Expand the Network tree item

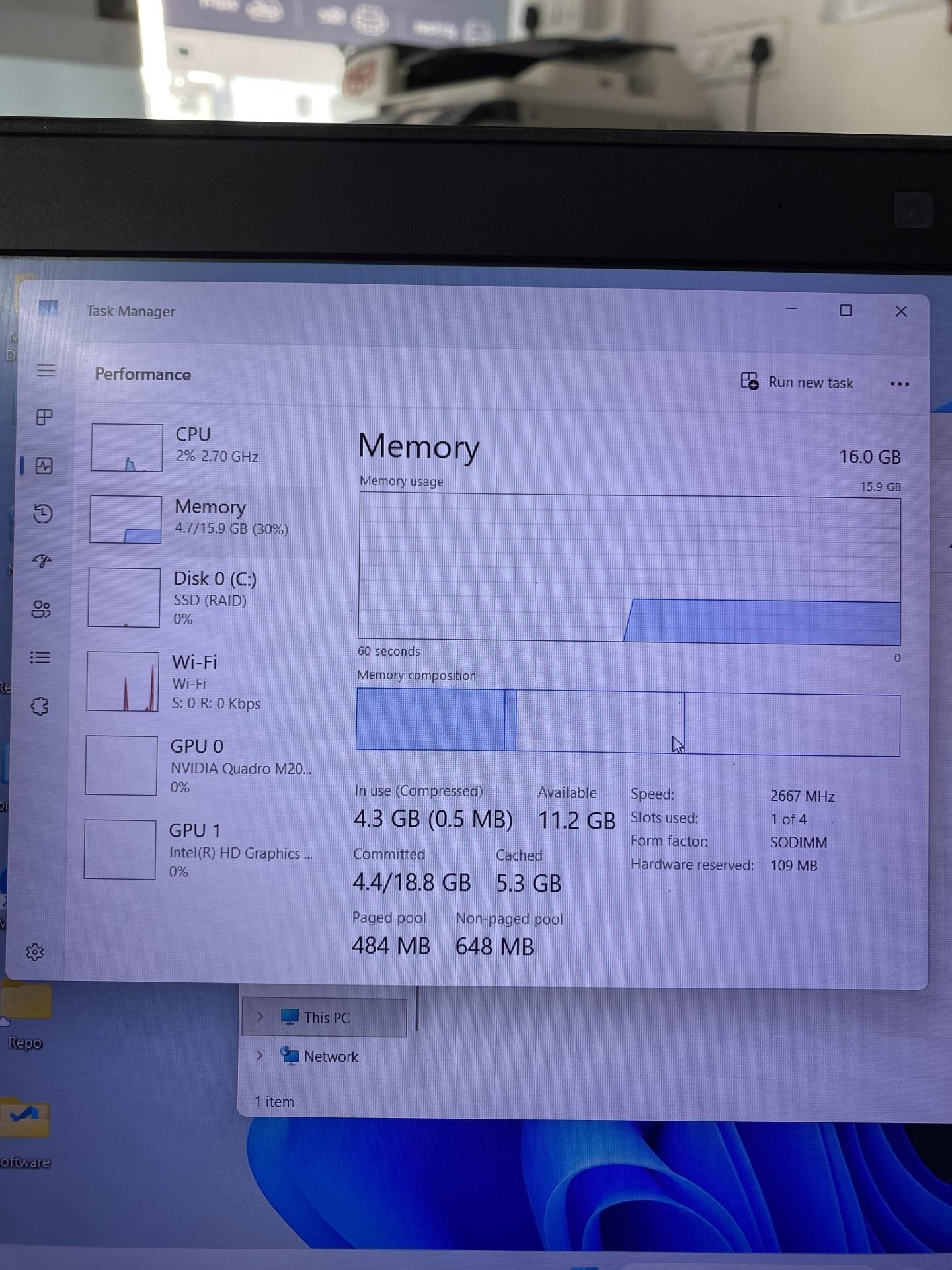pos(260,1055)
